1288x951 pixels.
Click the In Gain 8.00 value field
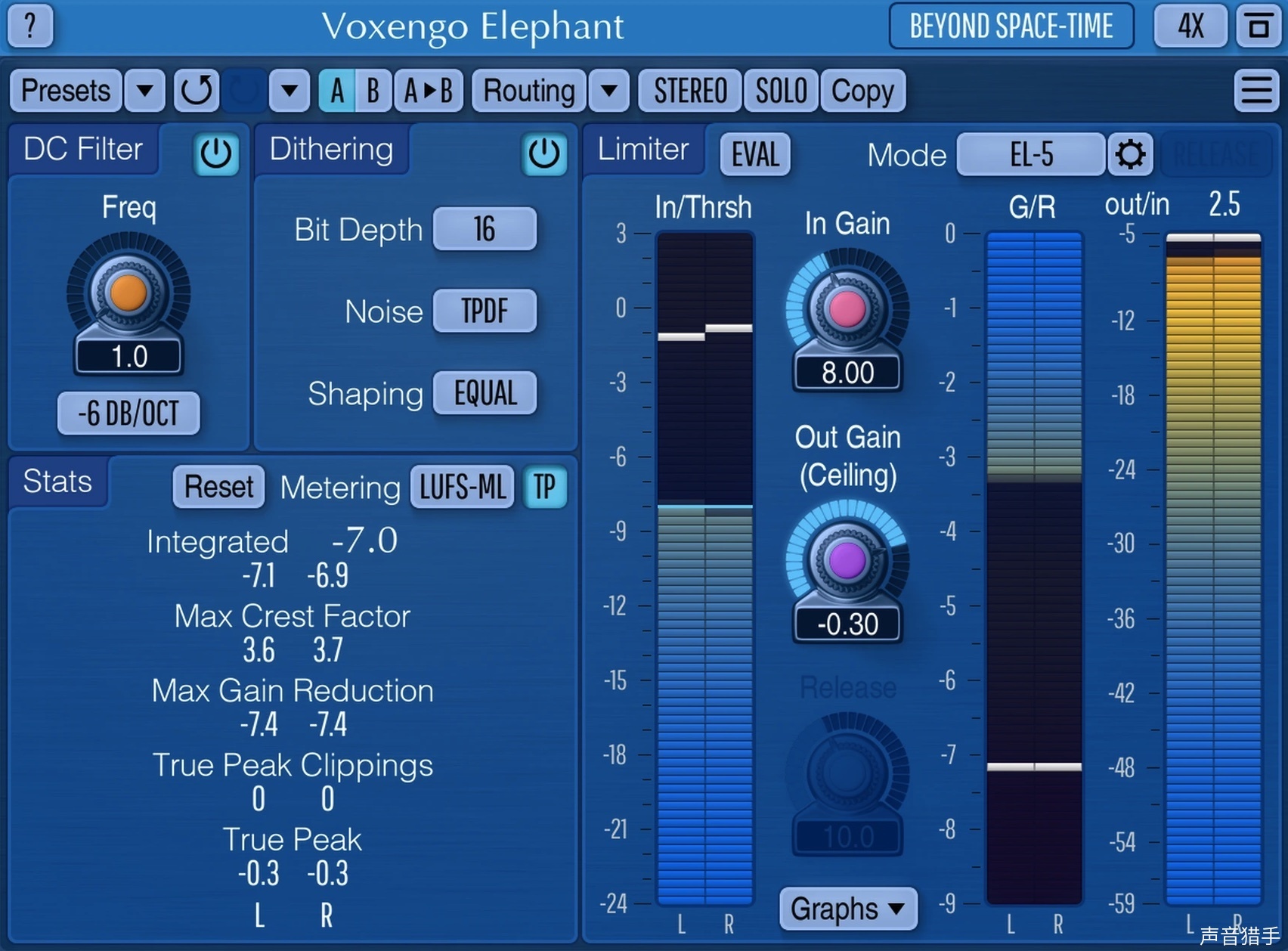pos(847,373)
